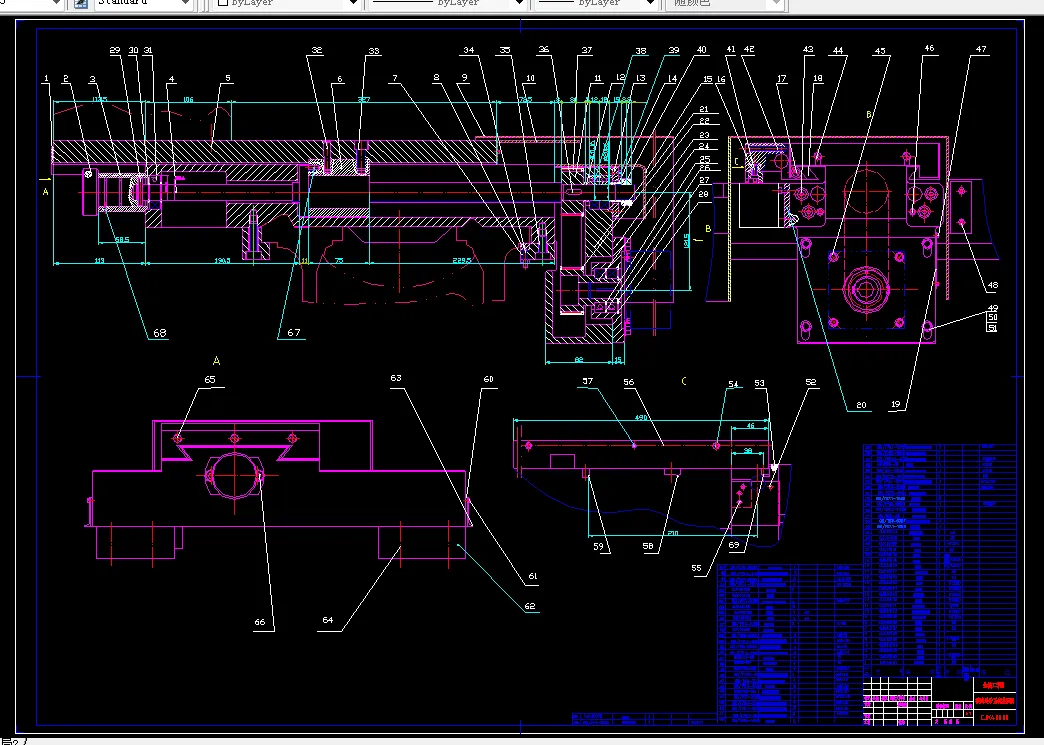The width and height of the screenshot is (1044, 745).
Task: Select part balloon label 57
Action: 587,381
